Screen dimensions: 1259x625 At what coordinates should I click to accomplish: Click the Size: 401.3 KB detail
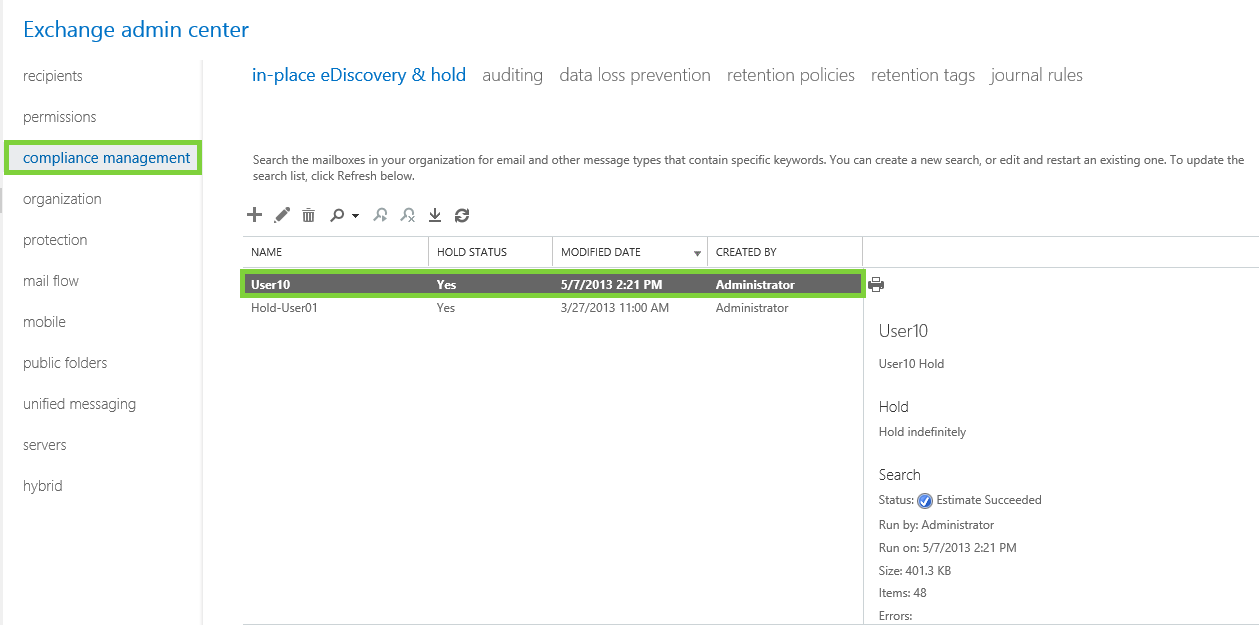[x=915, y=571]
